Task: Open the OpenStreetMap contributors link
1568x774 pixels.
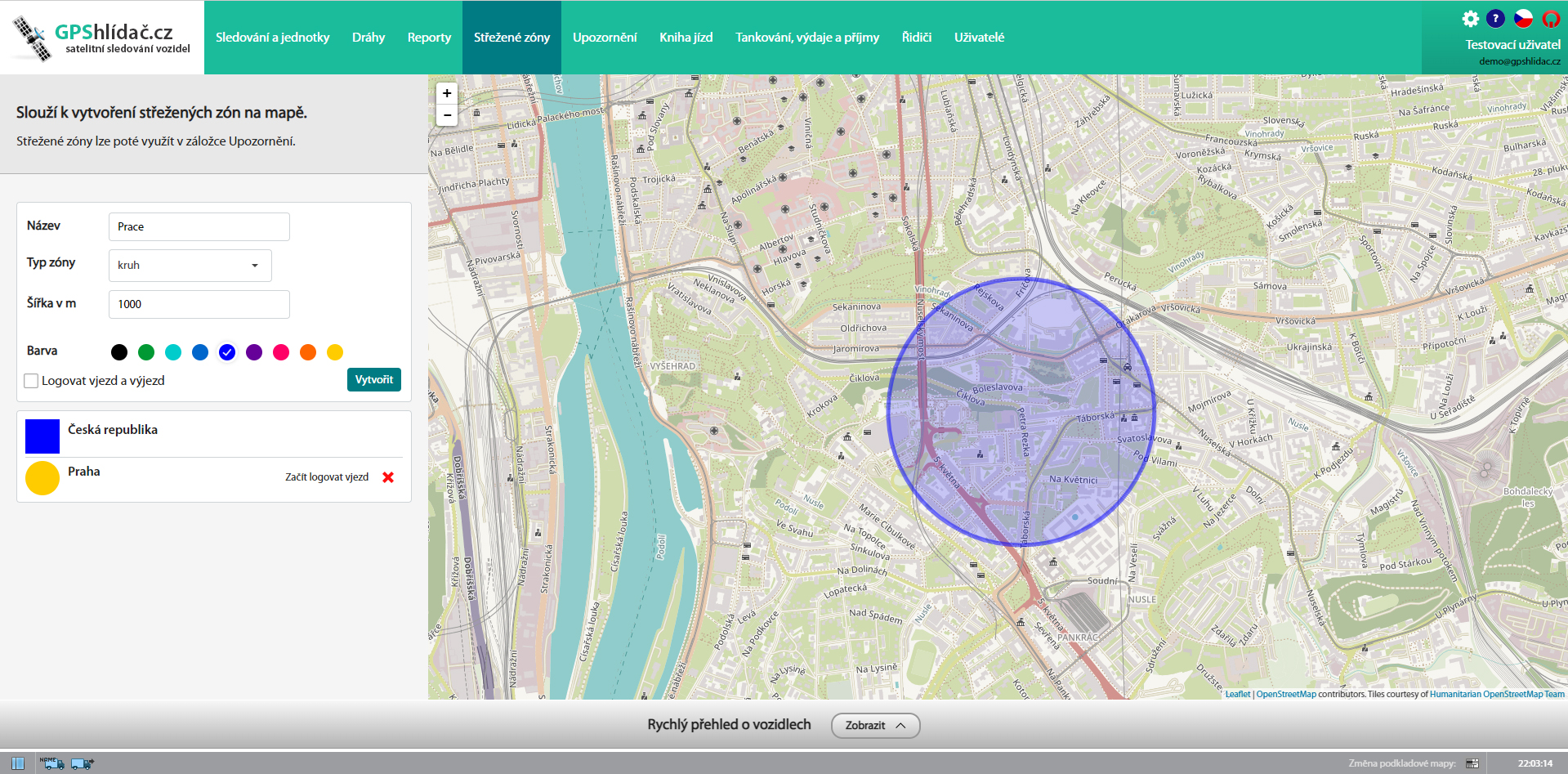Action: point(1286,695)
